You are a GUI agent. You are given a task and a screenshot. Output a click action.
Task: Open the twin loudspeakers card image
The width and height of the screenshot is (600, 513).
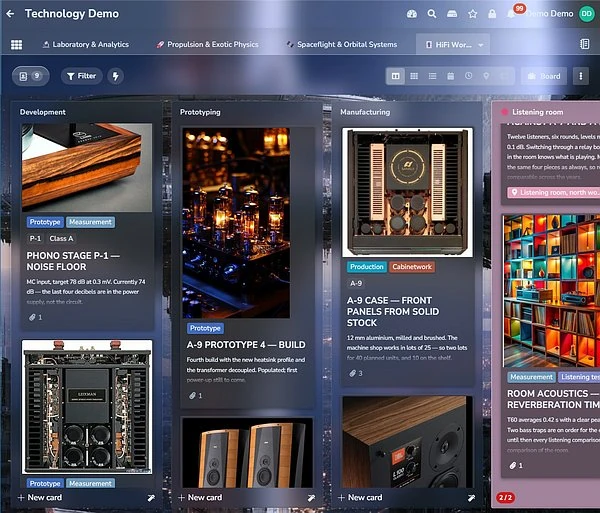pyautogui.click(x=247, y=453)
